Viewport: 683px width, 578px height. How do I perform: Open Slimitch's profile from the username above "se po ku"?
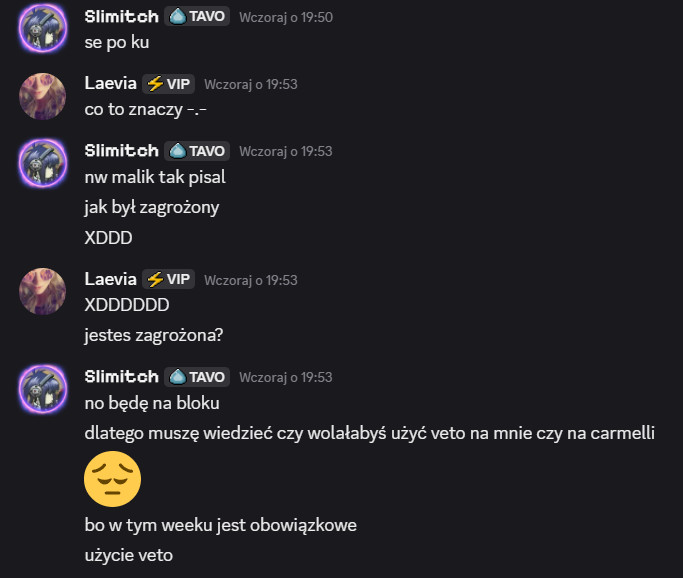click(121, 16)
